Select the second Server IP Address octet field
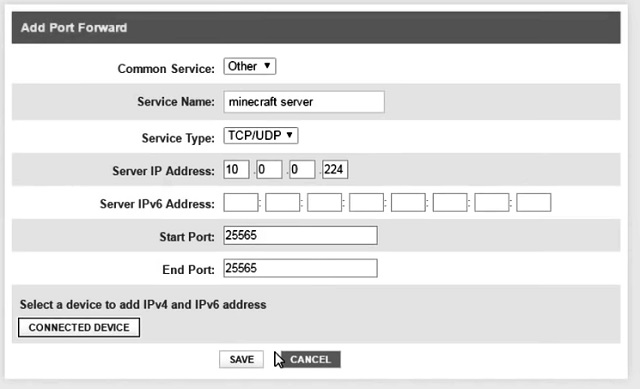Screen dimensions: 640x389 269,169
